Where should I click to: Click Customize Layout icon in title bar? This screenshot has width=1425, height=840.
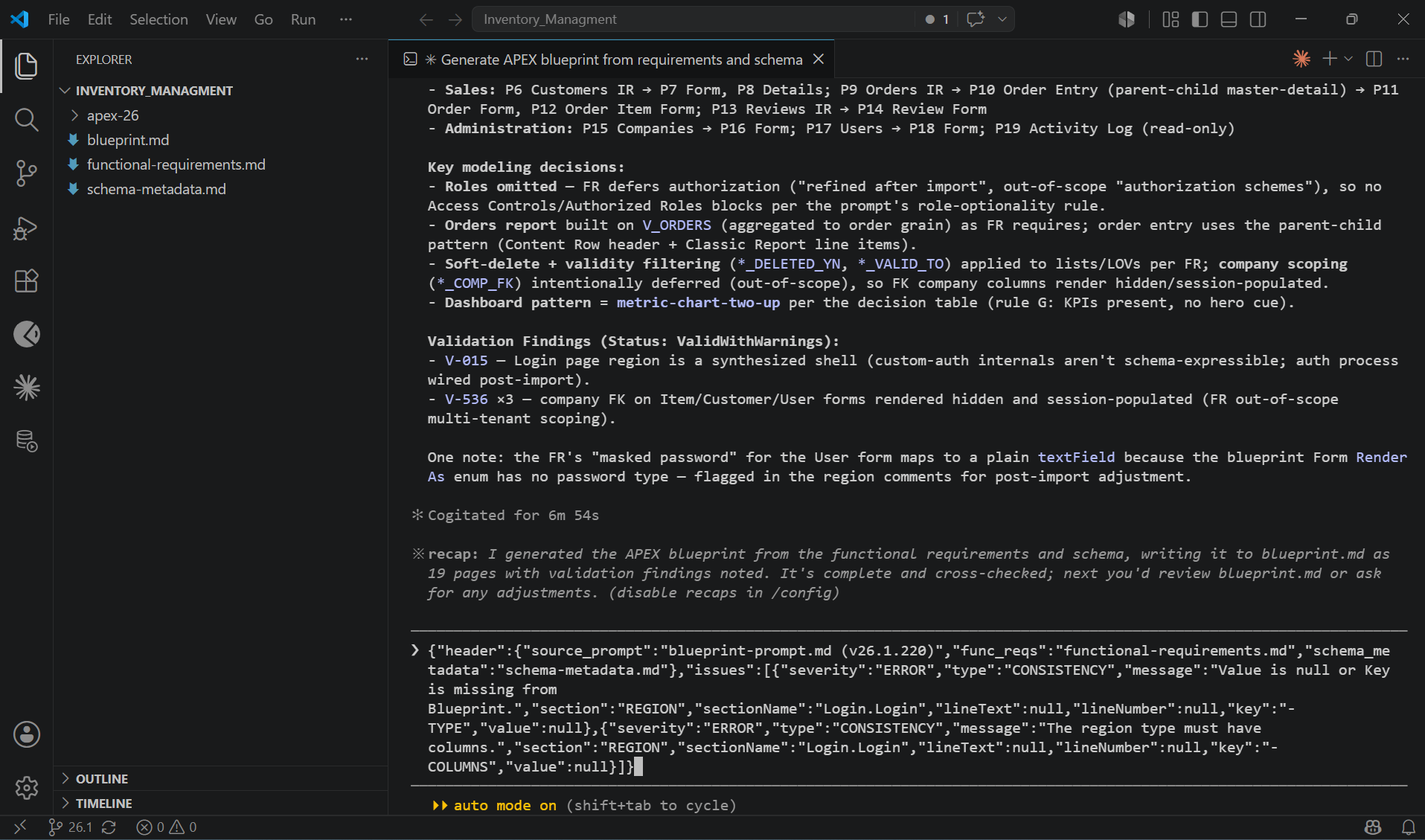1171,19
